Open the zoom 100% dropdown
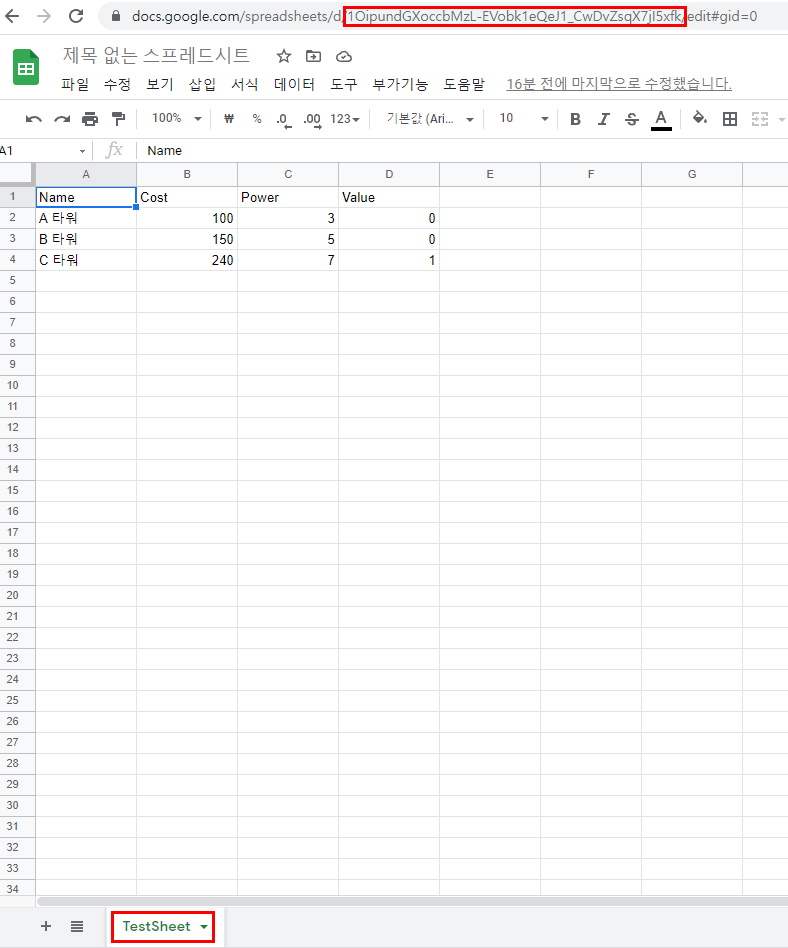The width and height of the screenshot is (788, 948). pos(176,118)
